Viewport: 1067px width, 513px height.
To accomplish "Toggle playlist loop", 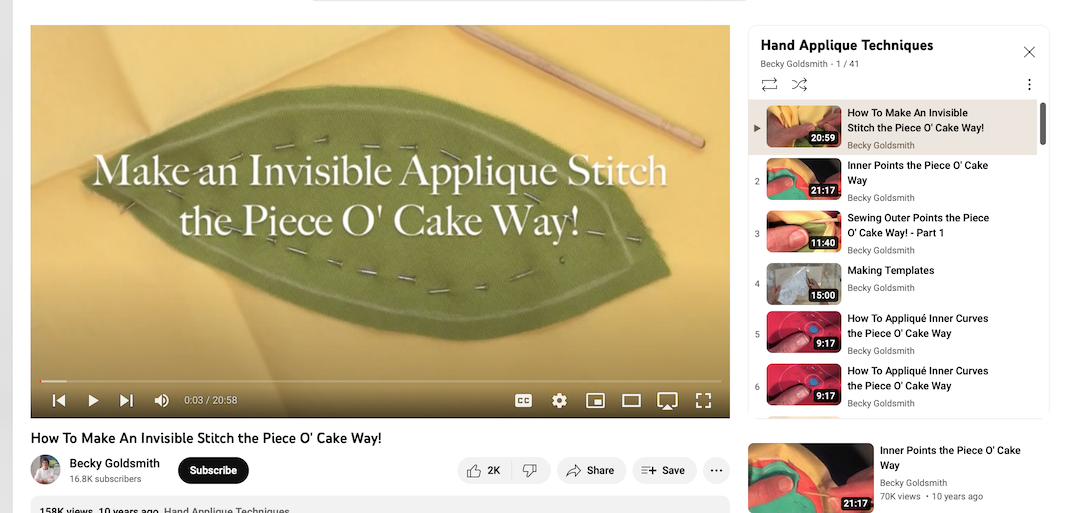I will 769,84.
